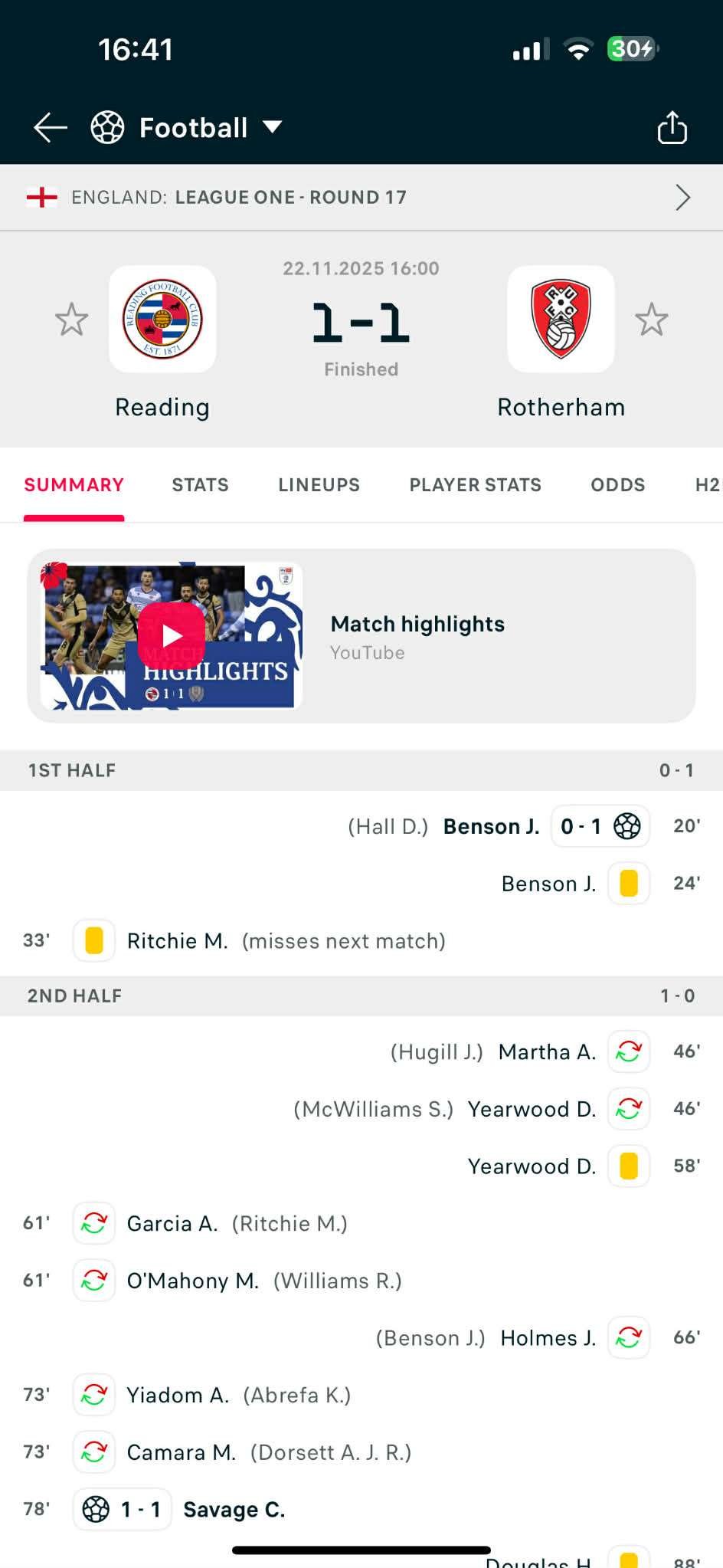Tap the Match highlights YouTube link
Screen dimensions: 723x1568
coord(417,636)
